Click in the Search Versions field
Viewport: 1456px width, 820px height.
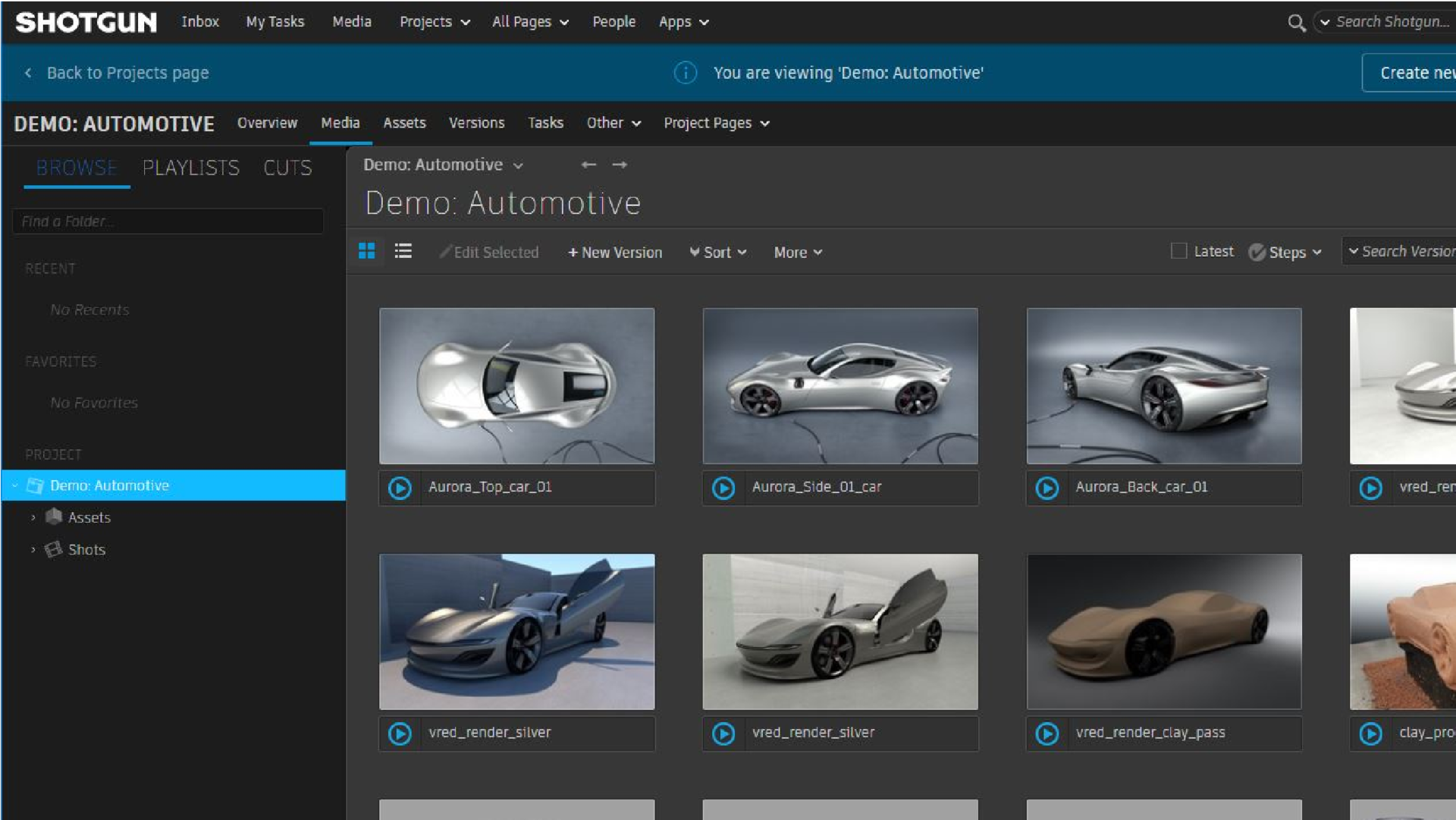pos(1407,251)
